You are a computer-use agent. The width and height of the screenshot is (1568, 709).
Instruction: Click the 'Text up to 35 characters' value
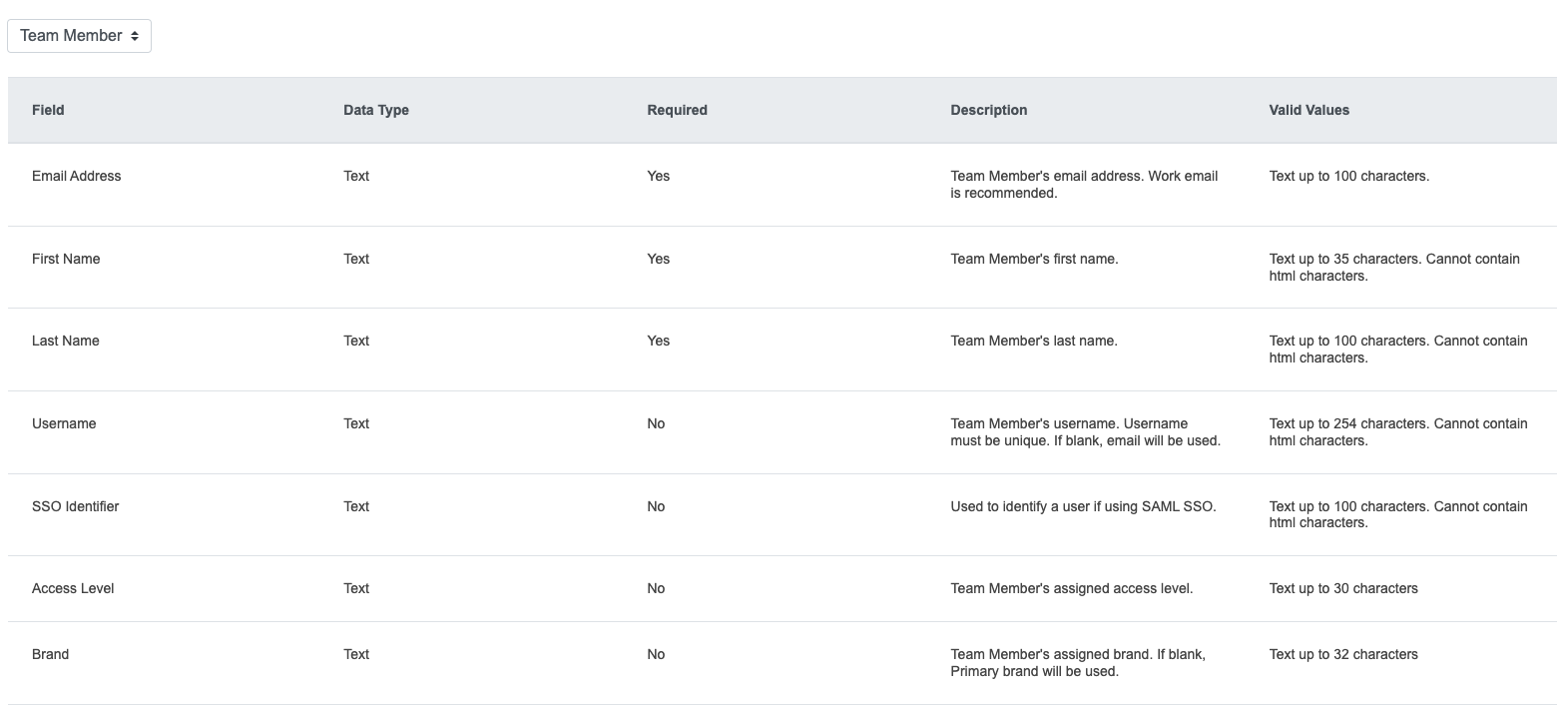click(x=1393, y=267)
